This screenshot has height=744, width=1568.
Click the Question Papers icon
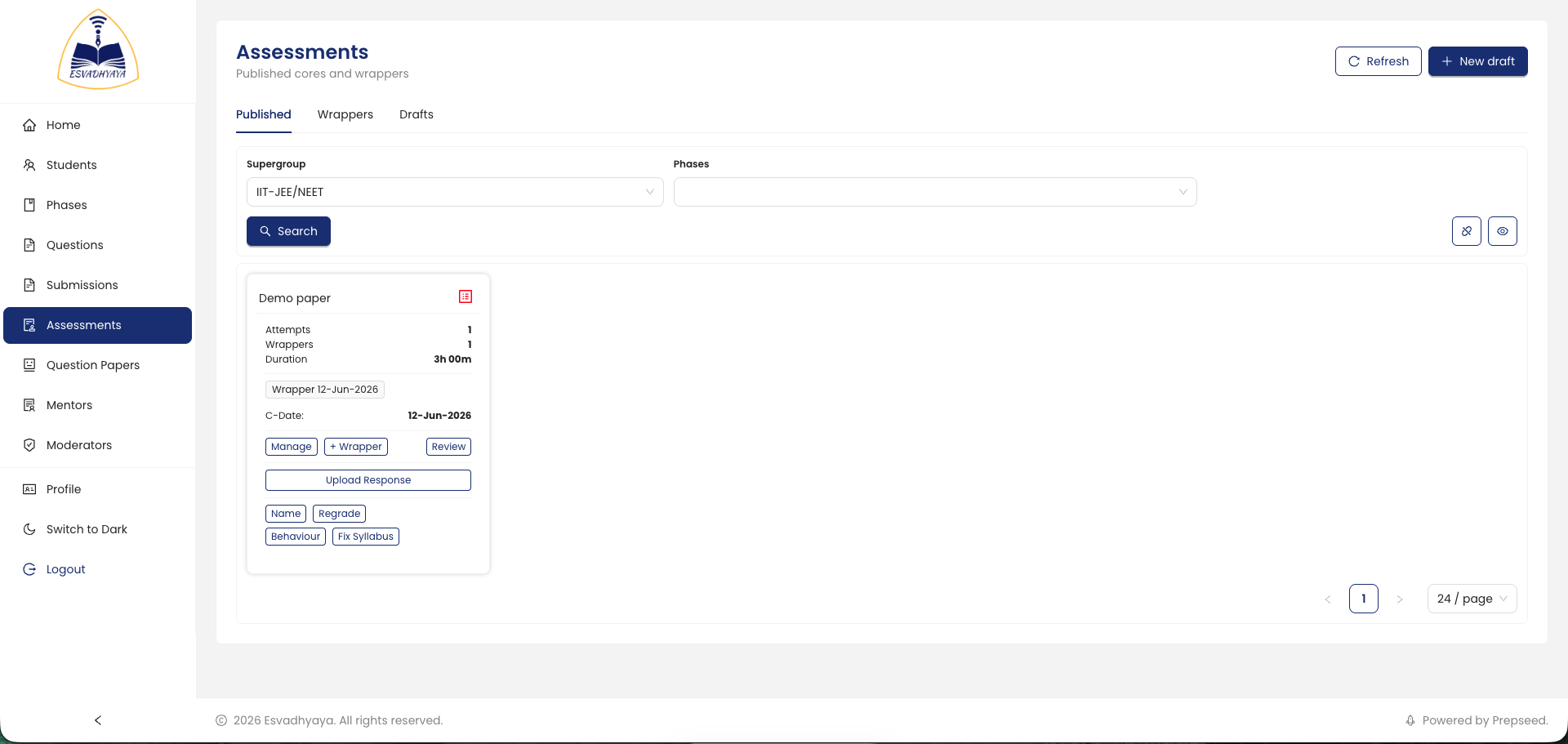pyautogui.click(x=29, y=365)
